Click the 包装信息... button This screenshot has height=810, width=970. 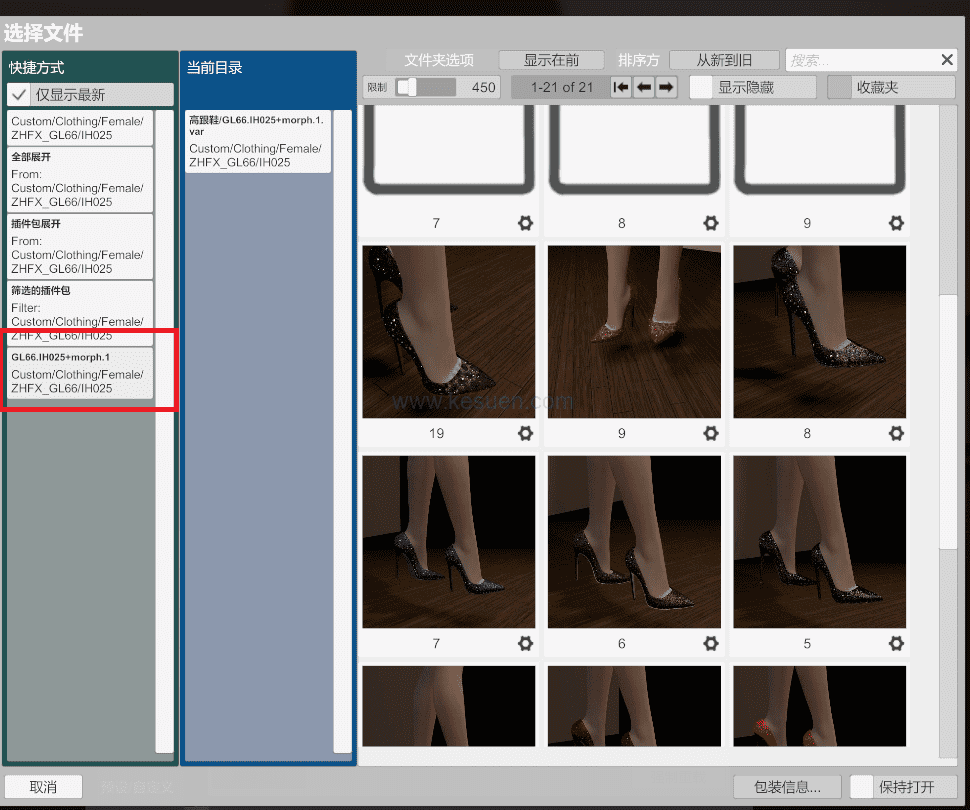[787, 787]
